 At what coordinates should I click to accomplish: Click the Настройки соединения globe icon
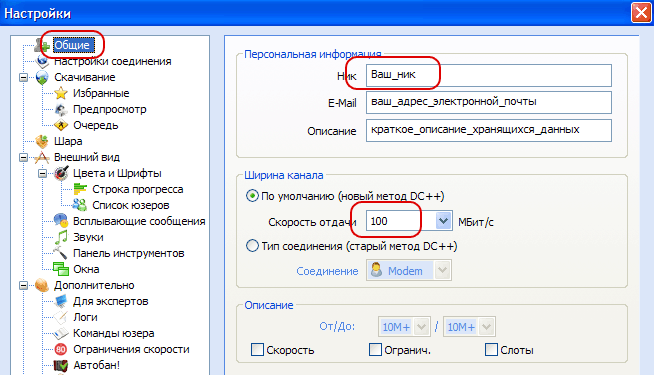(42, 61)
